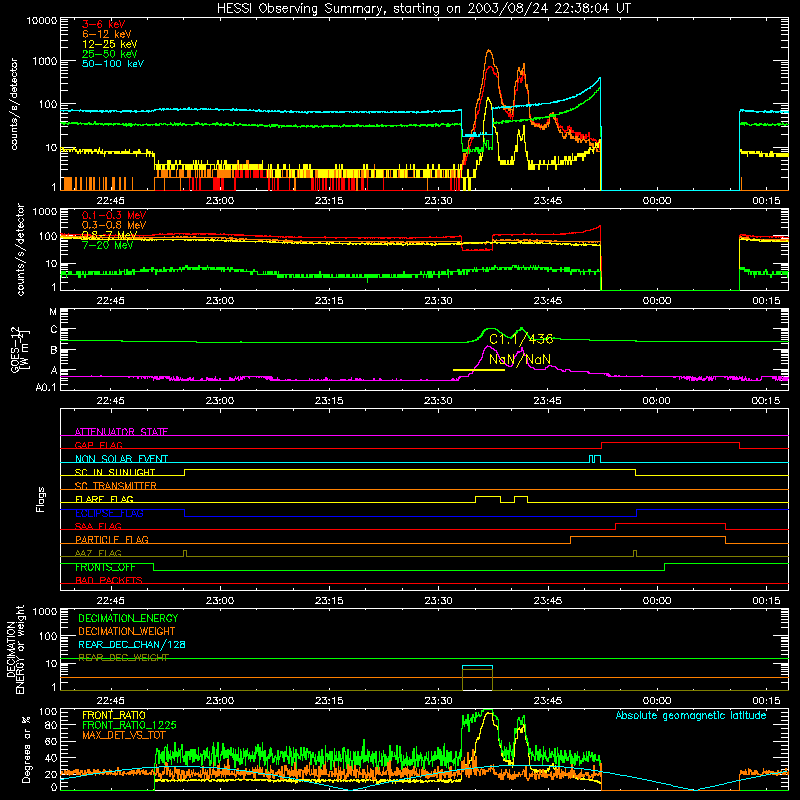Click the 10000 tick label on top panel
The width and height of the screenshot is (800, 800).
[42, 20]
